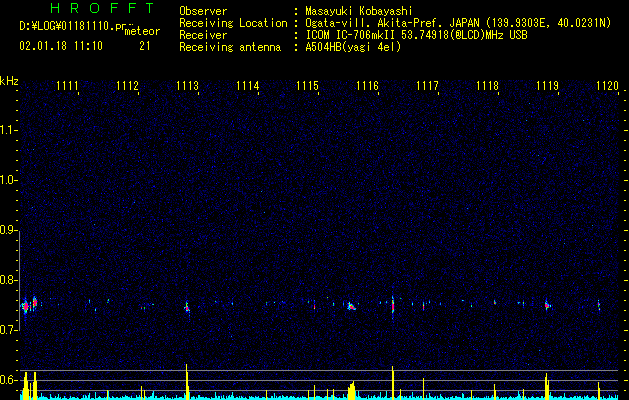Click the Receiver field label
Viewport: 629px width, 400px height.
tap(203, 35)
